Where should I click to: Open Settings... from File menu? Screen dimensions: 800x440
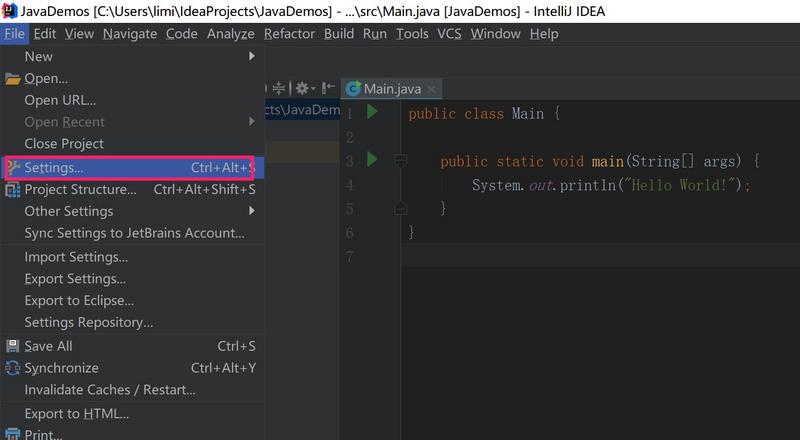pos(133,167)
